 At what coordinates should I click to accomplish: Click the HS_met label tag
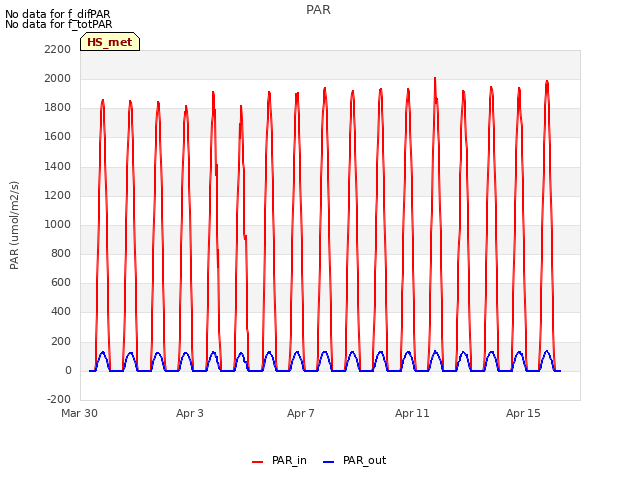(110, 42)
